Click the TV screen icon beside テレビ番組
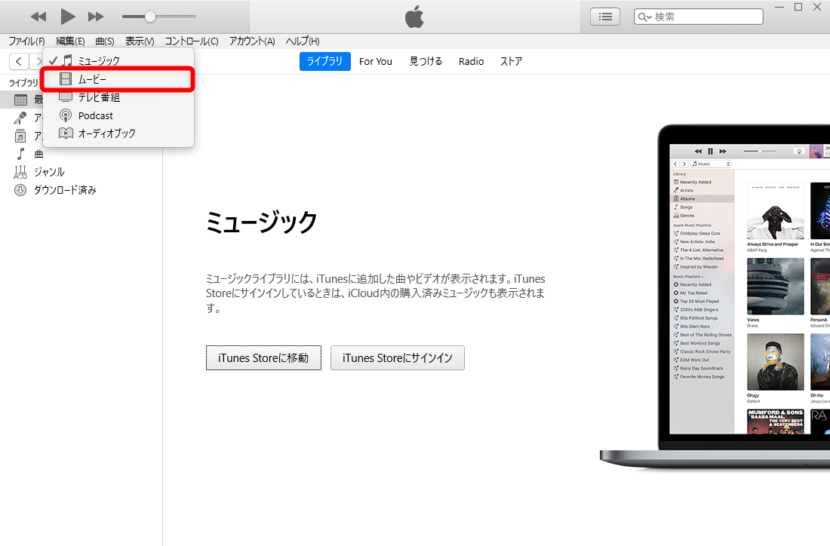830x546 pixels. click(x=66, y=97)
